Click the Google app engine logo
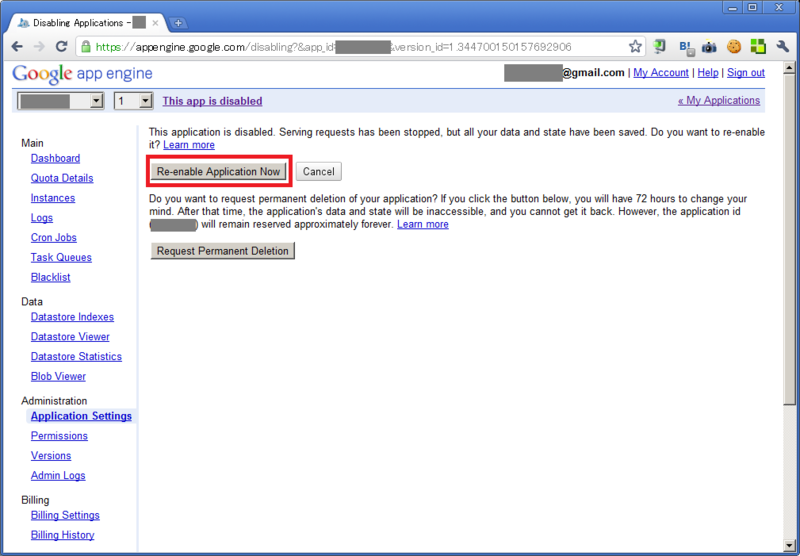This screenshot has width=800, height=556. 82,74
